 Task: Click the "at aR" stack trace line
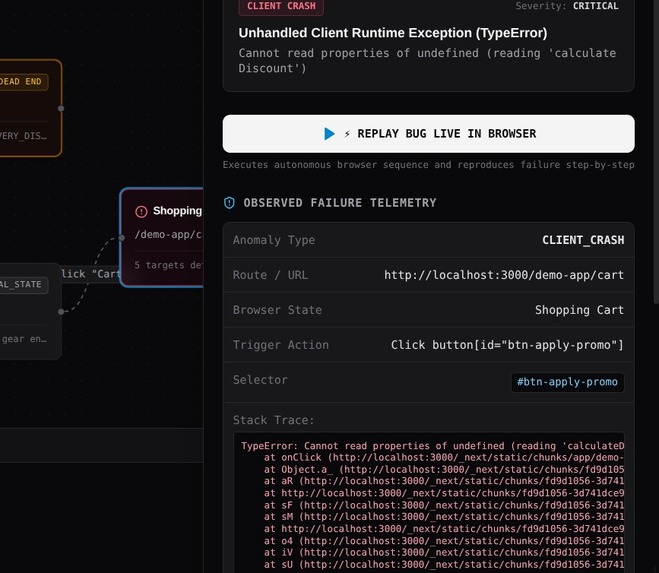coord(444,481)
